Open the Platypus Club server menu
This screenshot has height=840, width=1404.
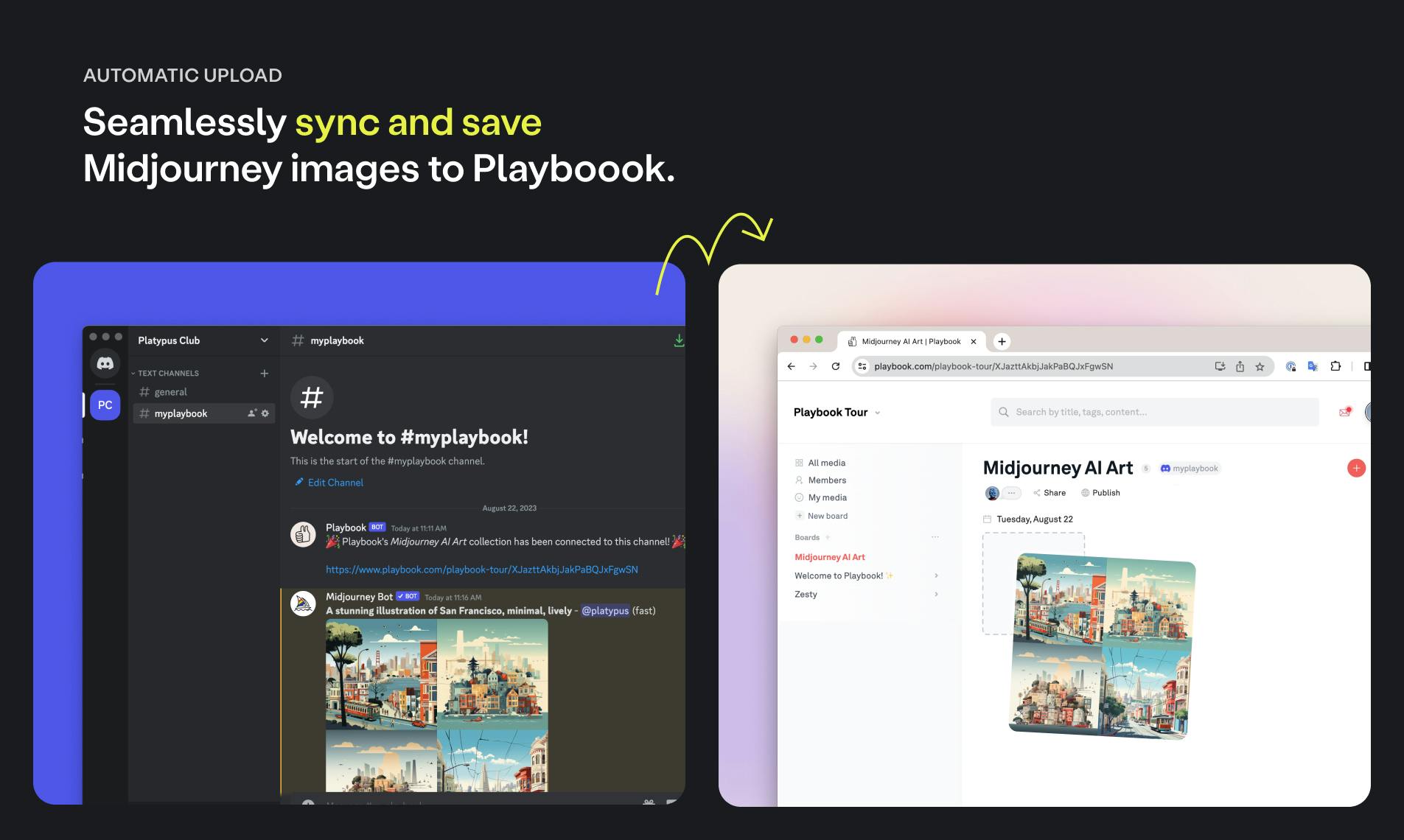pyautogui.click(x=203, y=340)
